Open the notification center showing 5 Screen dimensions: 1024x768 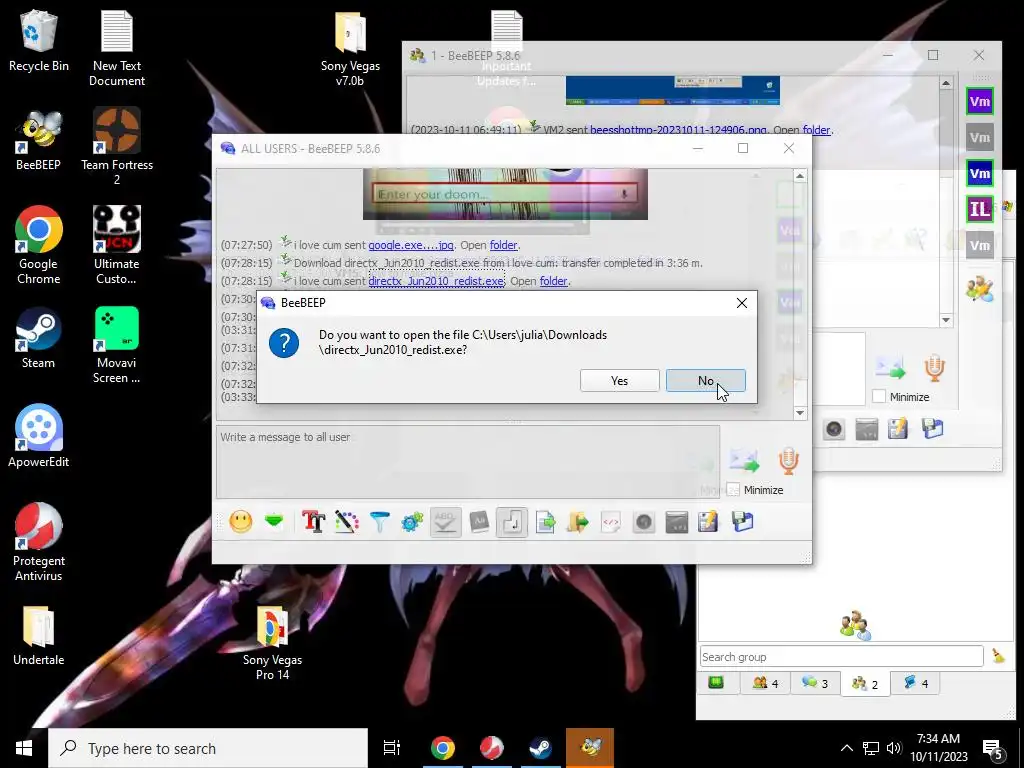[993, 748]
